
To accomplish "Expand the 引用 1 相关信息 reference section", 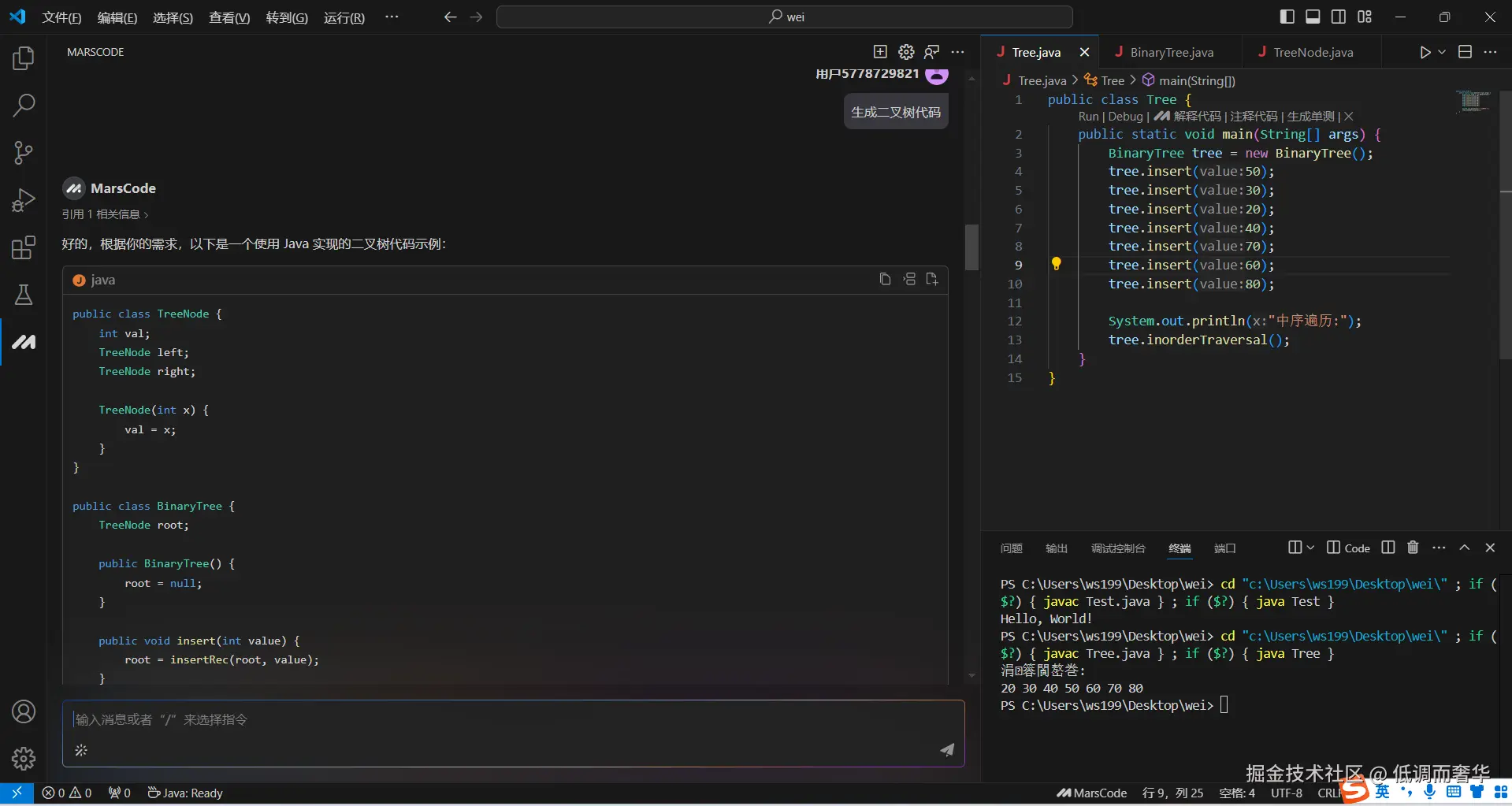I will point(105,214).
